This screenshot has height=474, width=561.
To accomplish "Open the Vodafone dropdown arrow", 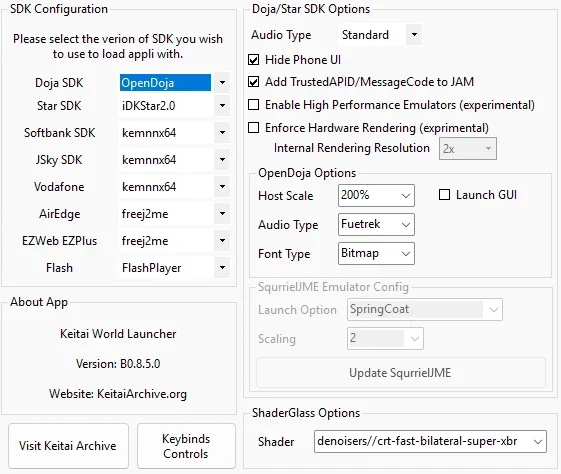I will (x=222, y=187).
